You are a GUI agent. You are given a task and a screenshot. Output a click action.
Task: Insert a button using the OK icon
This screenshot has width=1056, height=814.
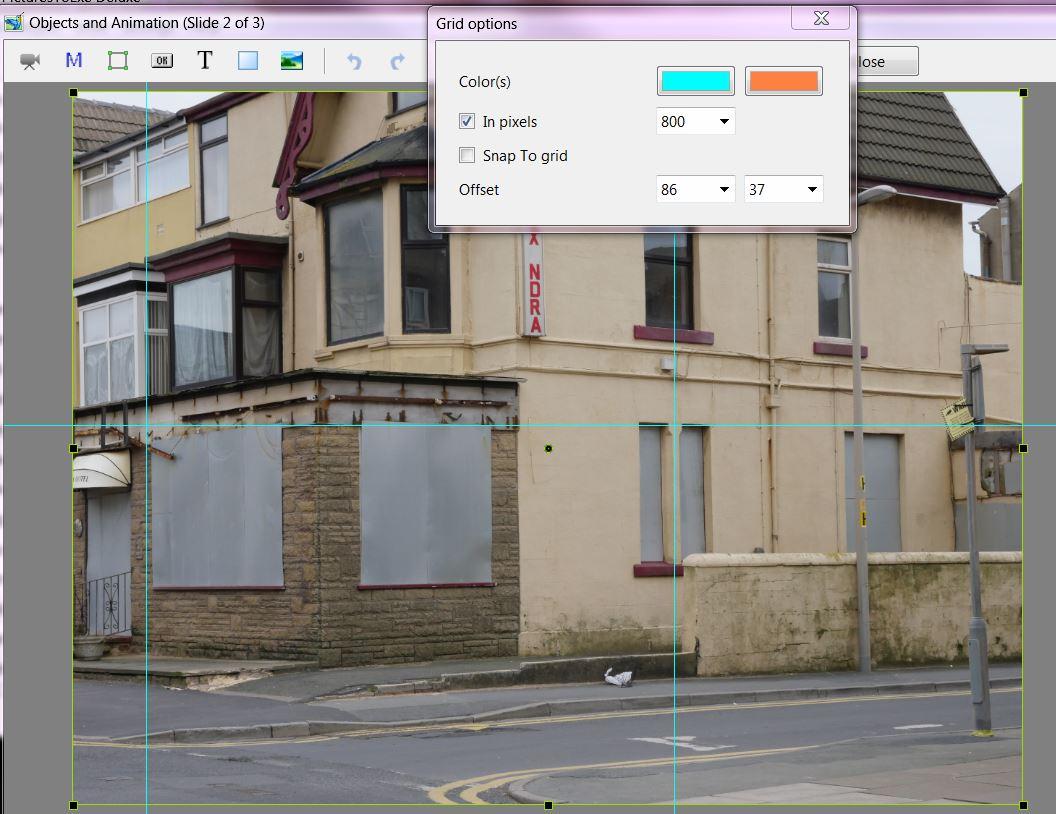pyautogui.click(x=162, y=61)
